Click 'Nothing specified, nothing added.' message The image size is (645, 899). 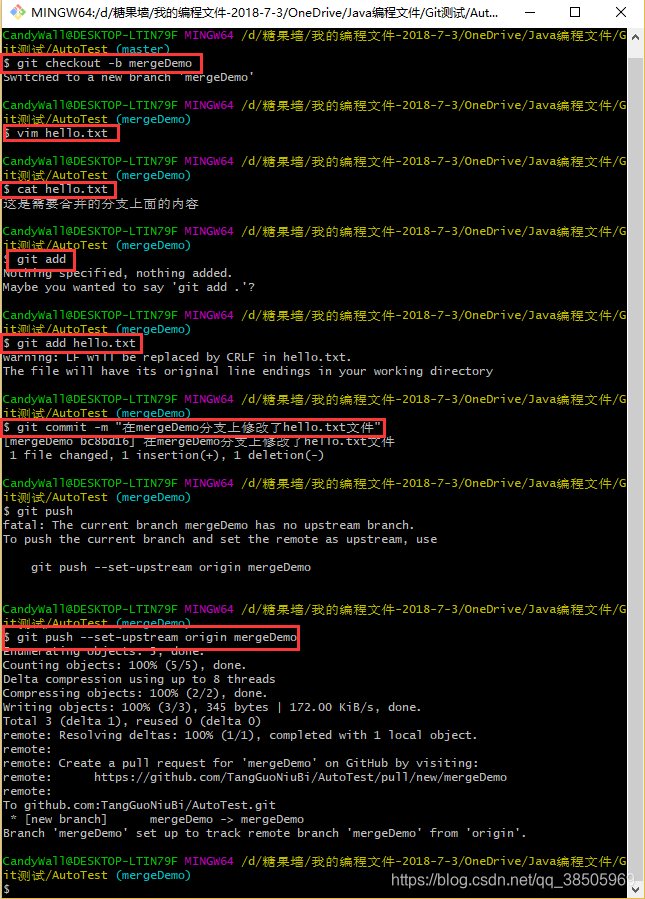pos(118,273)
